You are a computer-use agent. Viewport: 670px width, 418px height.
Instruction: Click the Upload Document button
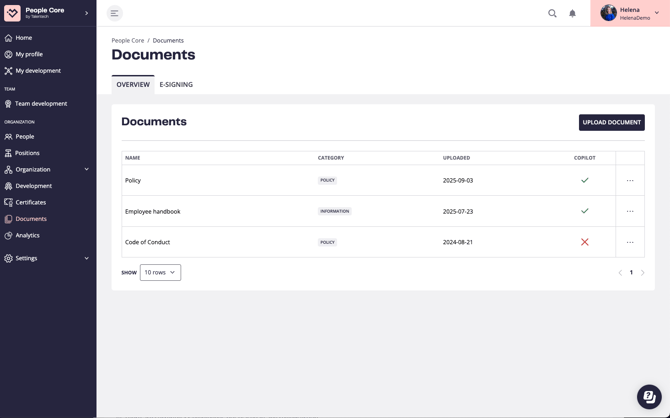tap(611, 122)
